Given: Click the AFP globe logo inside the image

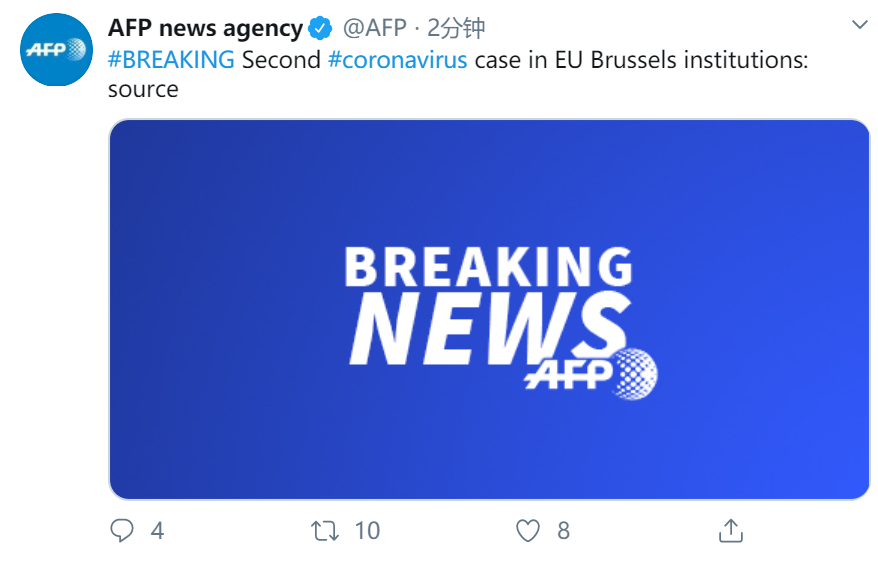Looking at the screenshot, I should tap(591, 374).
